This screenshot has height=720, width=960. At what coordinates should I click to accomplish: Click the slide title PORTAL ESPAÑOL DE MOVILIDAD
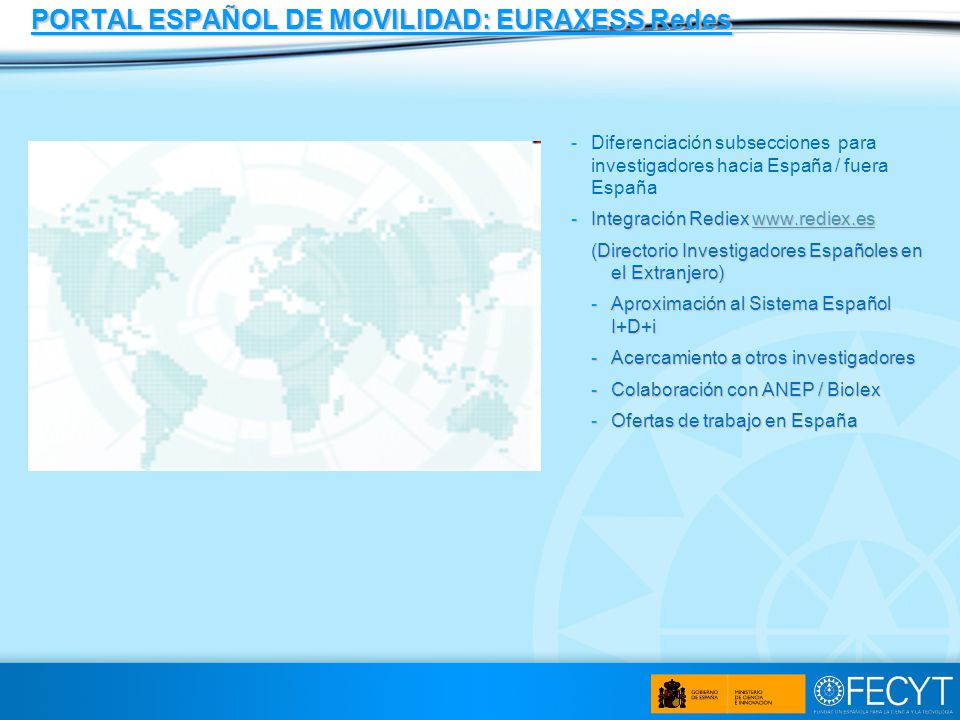tap(381, 20)
